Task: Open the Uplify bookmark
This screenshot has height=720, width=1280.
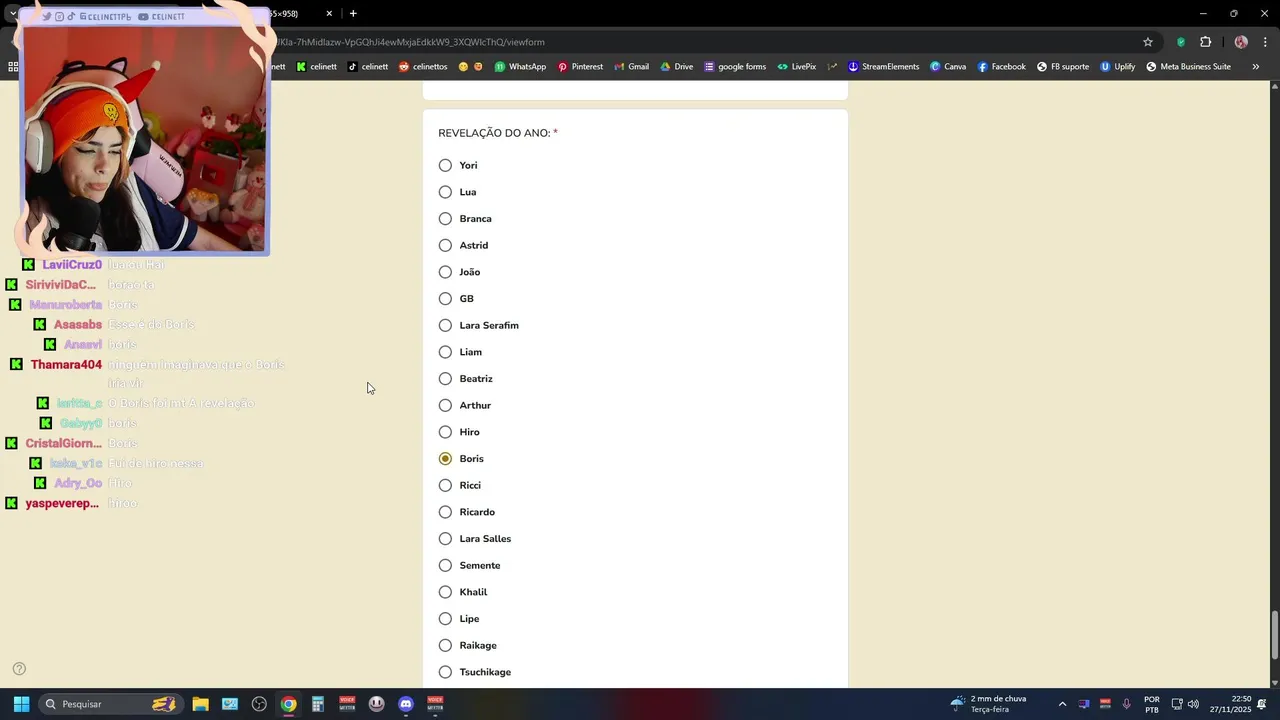Action: (x=1118, y=67)
